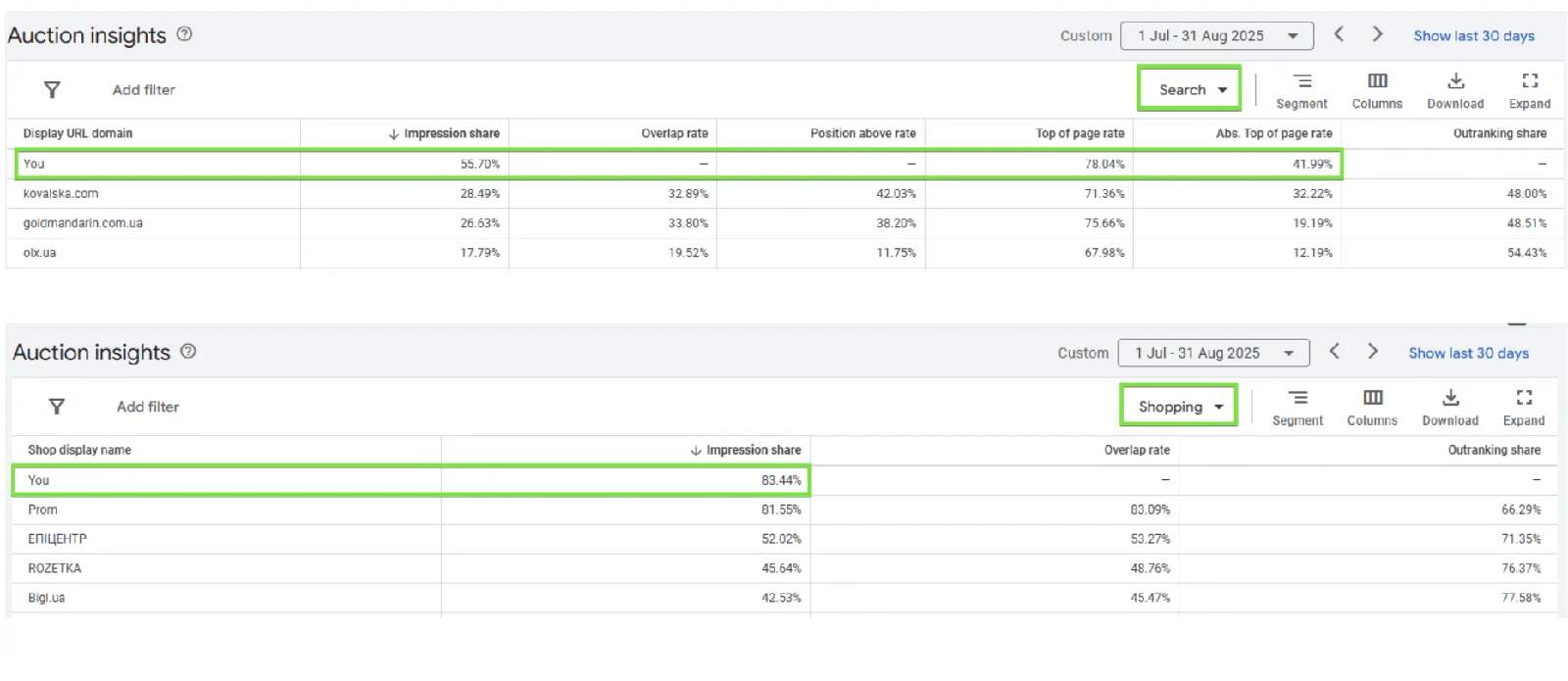
Task: Go to previous date range in bottom panel
Action: click(x=1334, y=351)
